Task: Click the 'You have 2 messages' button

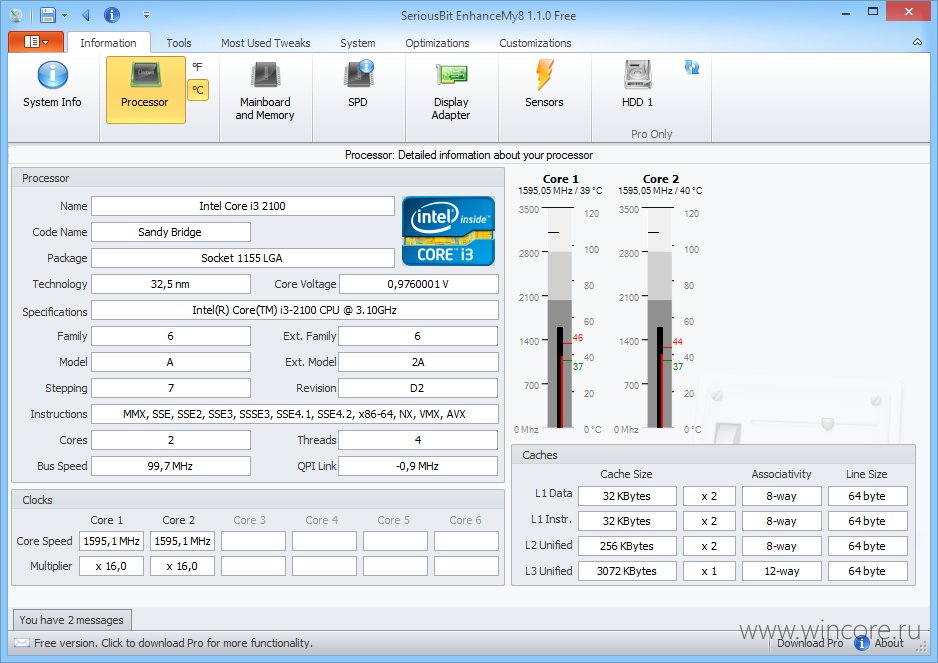Action: (x=72, y=620)
